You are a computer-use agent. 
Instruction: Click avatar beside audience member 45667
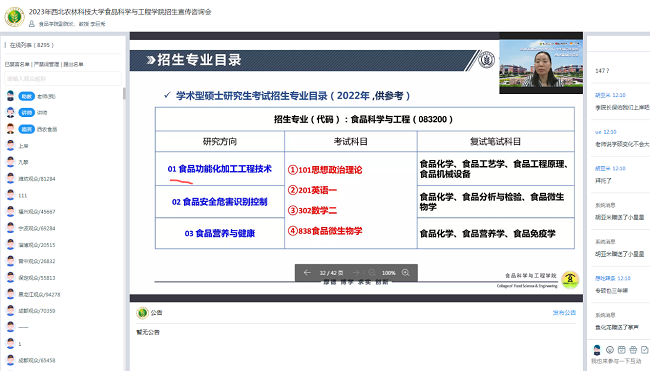point(10,211)
